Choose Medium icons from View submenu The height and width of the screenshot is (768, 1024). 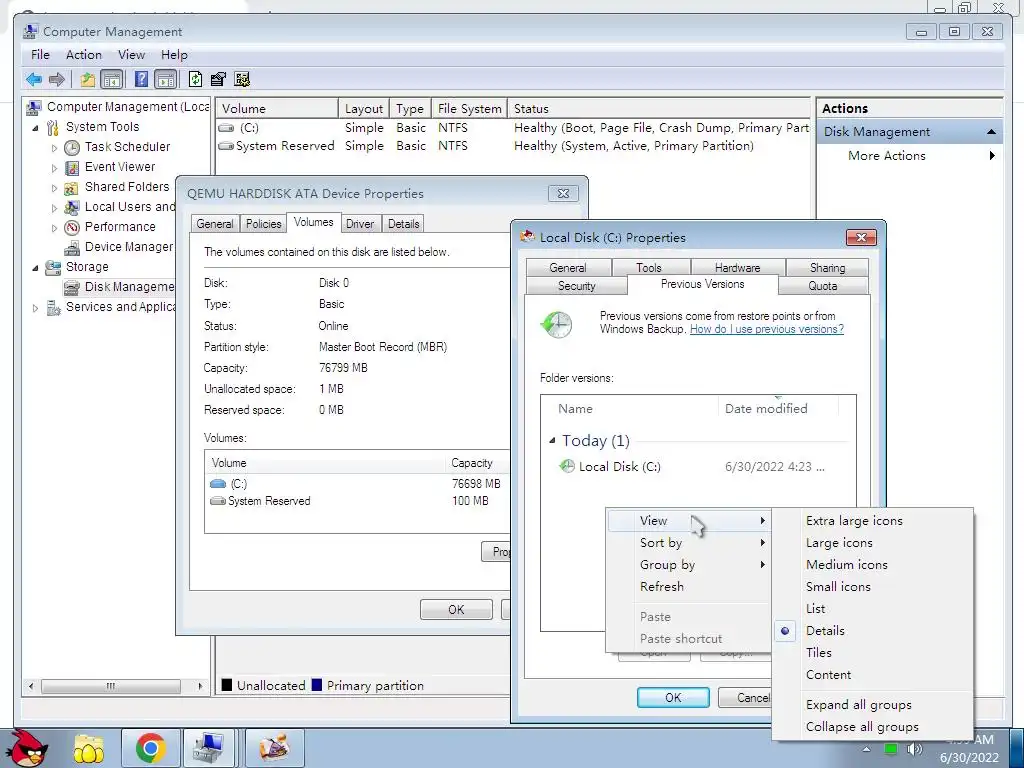pyautogui.click(x=846, y=565)
